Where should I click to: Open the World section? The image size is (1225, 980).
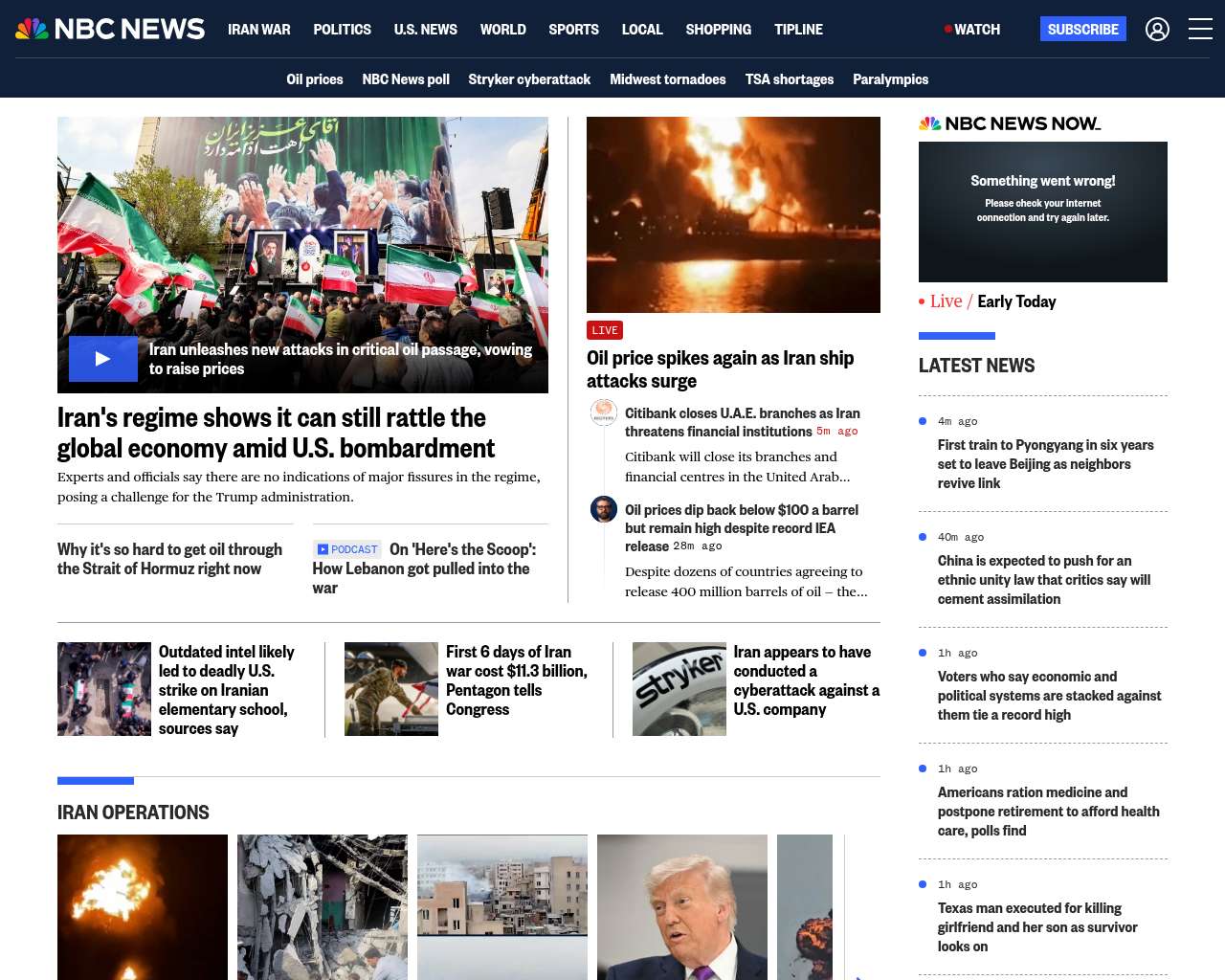coord(503,30)
